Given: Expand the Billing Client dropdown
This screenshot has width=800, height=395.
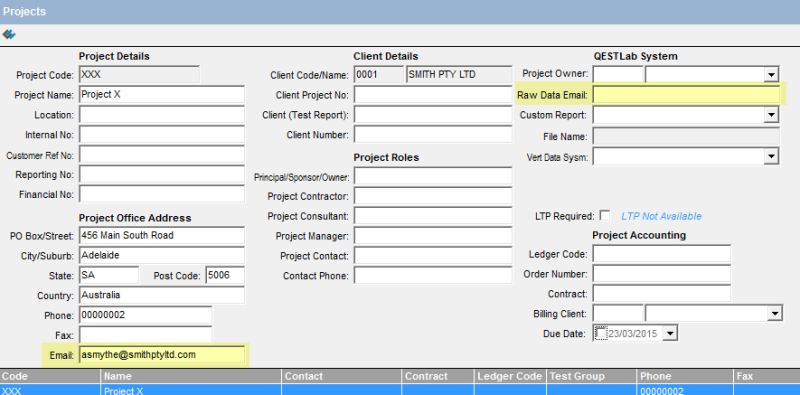Looking at the screenshot, I should pos(775,313).
